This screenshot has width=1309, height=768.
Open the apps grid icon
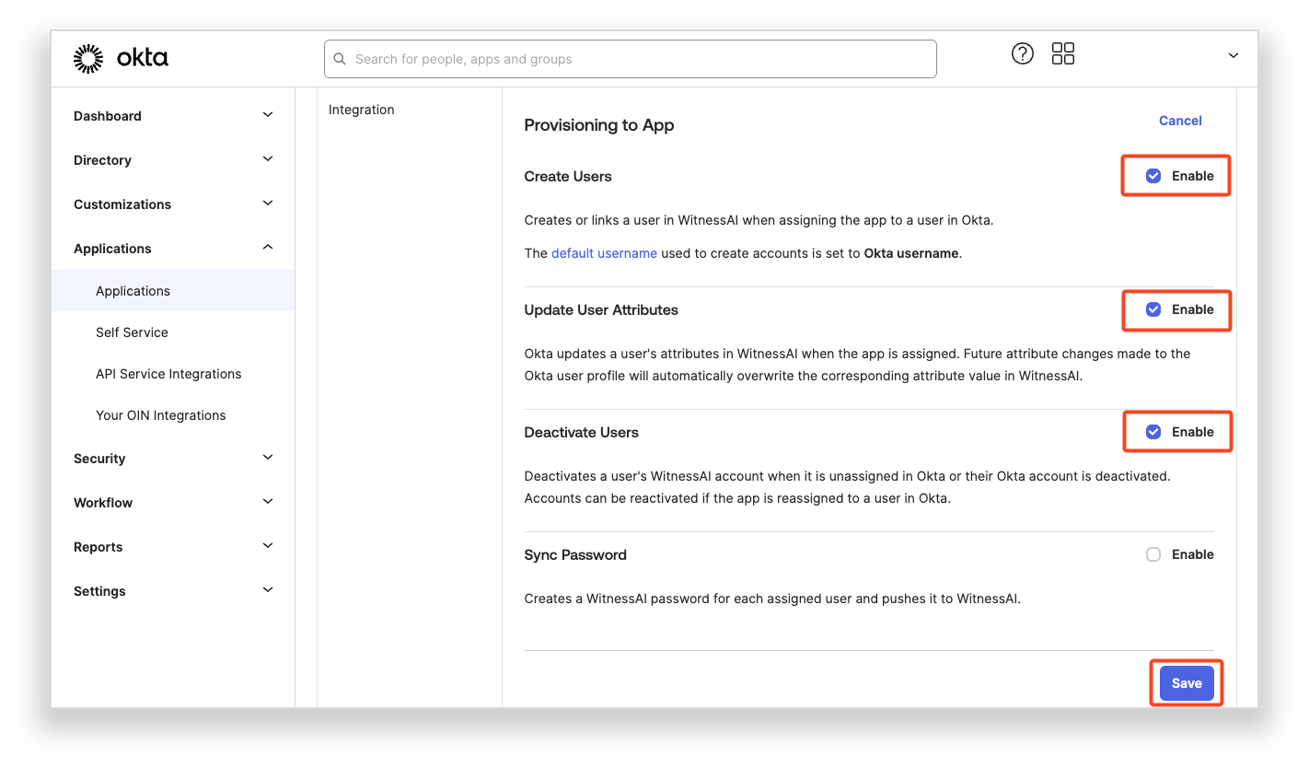(1063, 54)
